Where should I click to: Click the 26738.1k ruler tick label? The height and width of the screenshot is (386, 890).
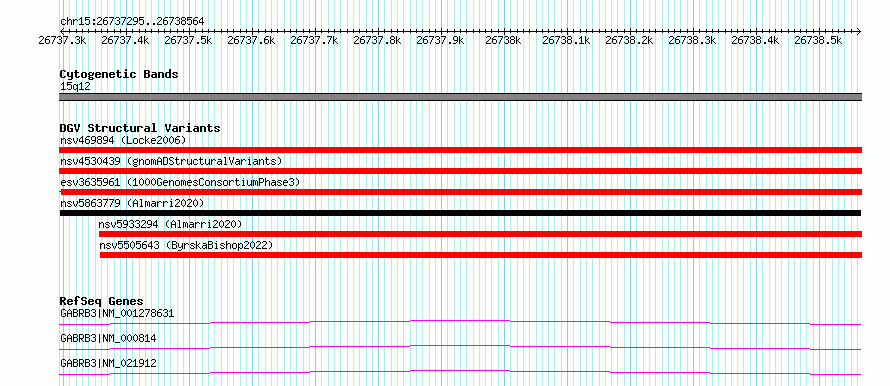click(x=566, y=40)
